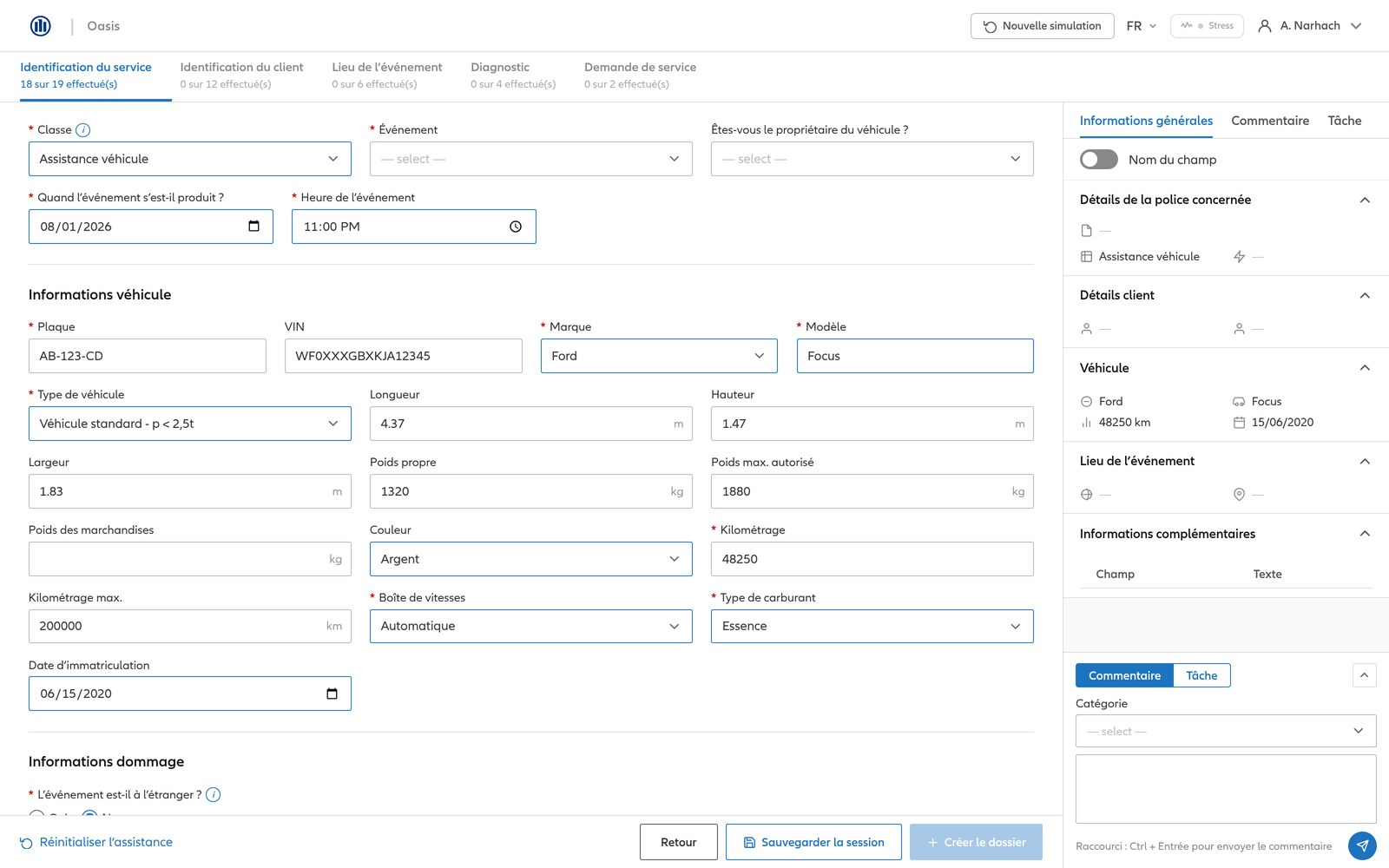This screenshot has width=1389, height=868.
Task: Open the FR language selector
Action: (x=1141, y=26)
